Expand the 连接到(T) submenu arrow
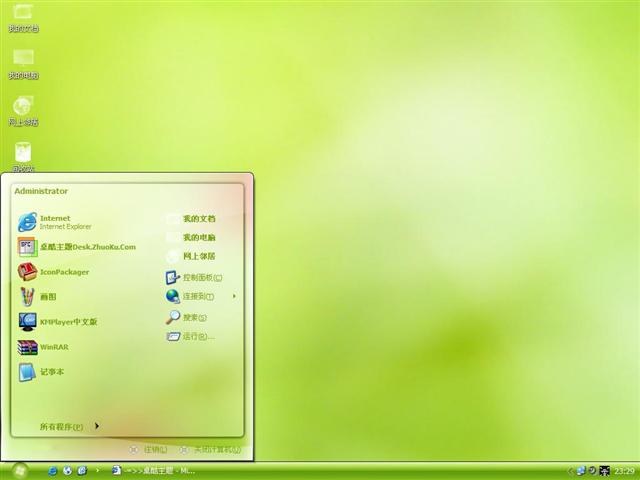 click(x=234, y=296)
